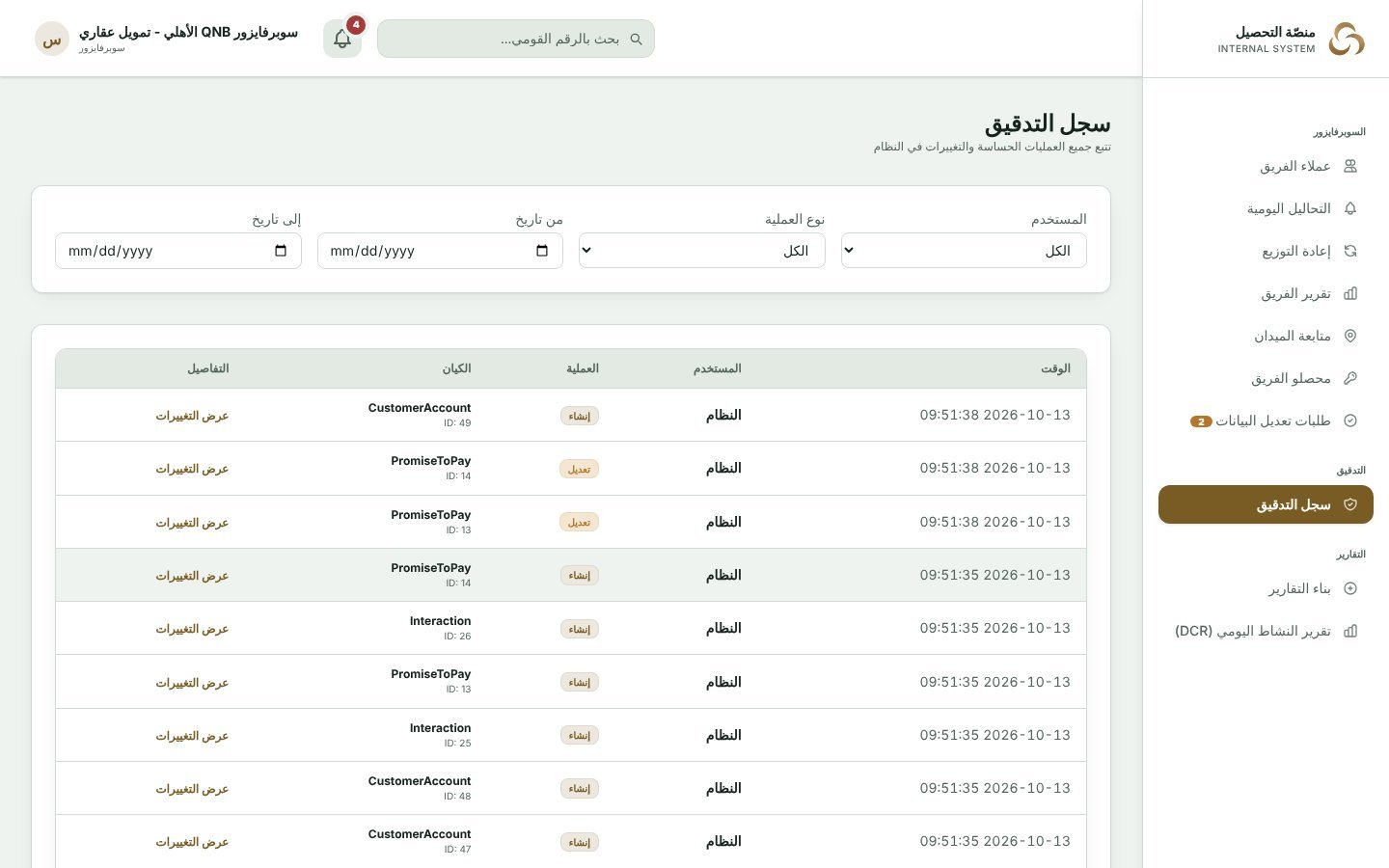Viewport: 1389px width, 868px height.
Task: Click the إعادة التوزيع refresh icon
Action: point(1350,251)
